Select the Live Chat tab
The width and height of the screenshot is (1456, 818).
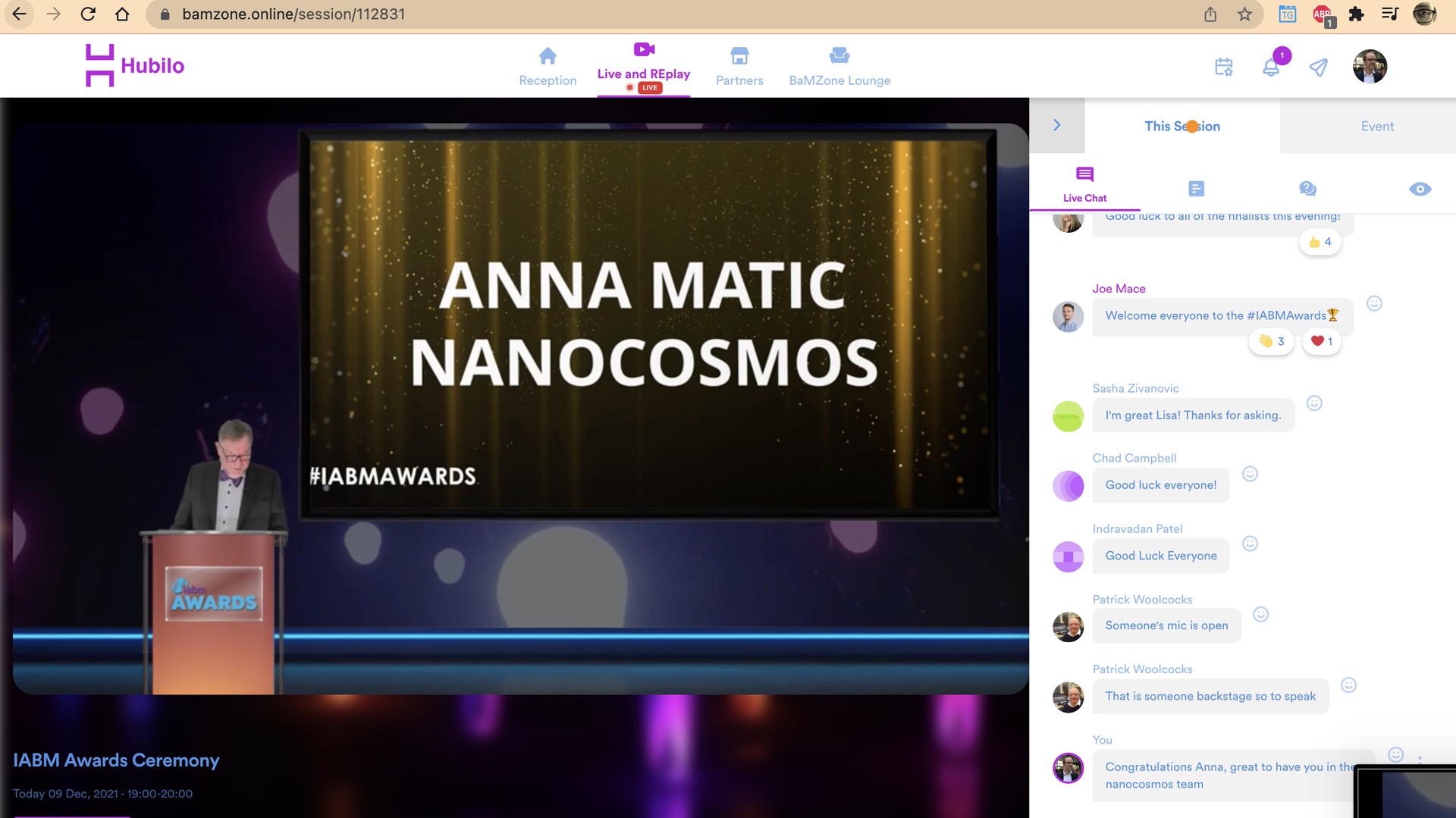click(1084, 186)
